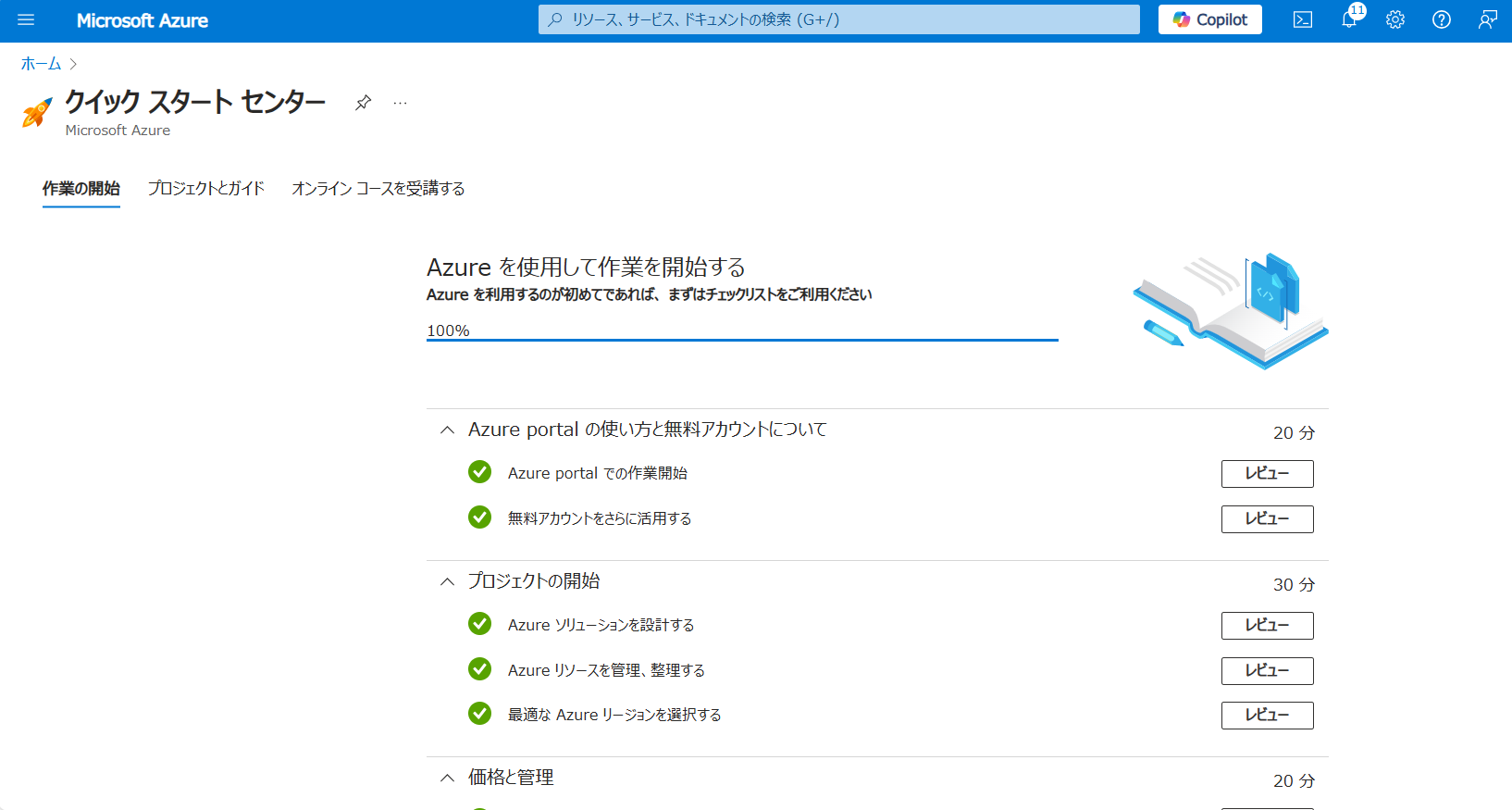Switch to the プロジェクトとガイド tab
This screenshot has height=810, width=1512.
click(x=206, y=188)
